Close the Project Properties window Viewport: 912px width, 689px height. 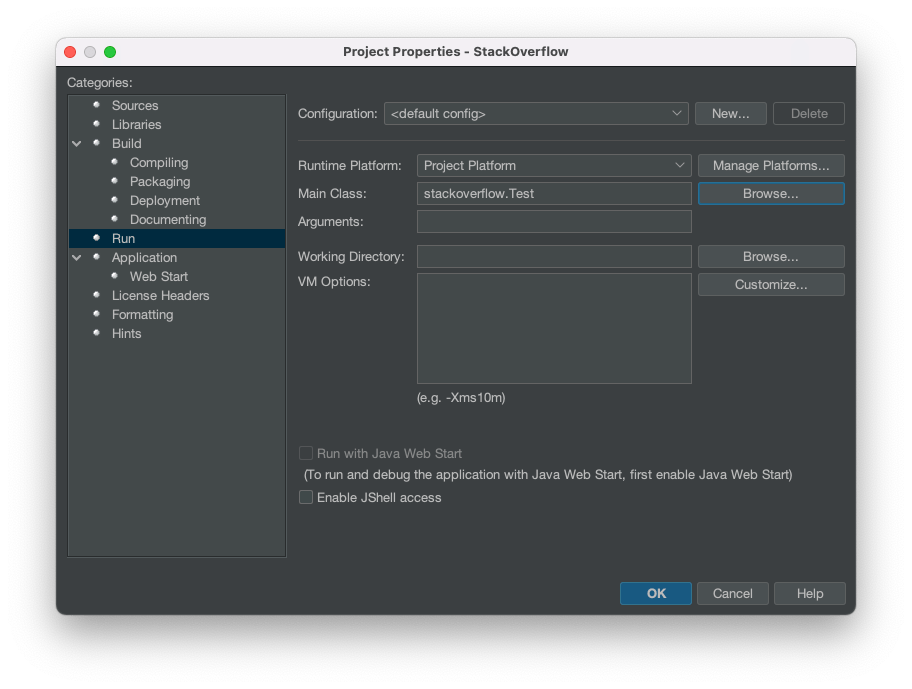pos(70,52)
